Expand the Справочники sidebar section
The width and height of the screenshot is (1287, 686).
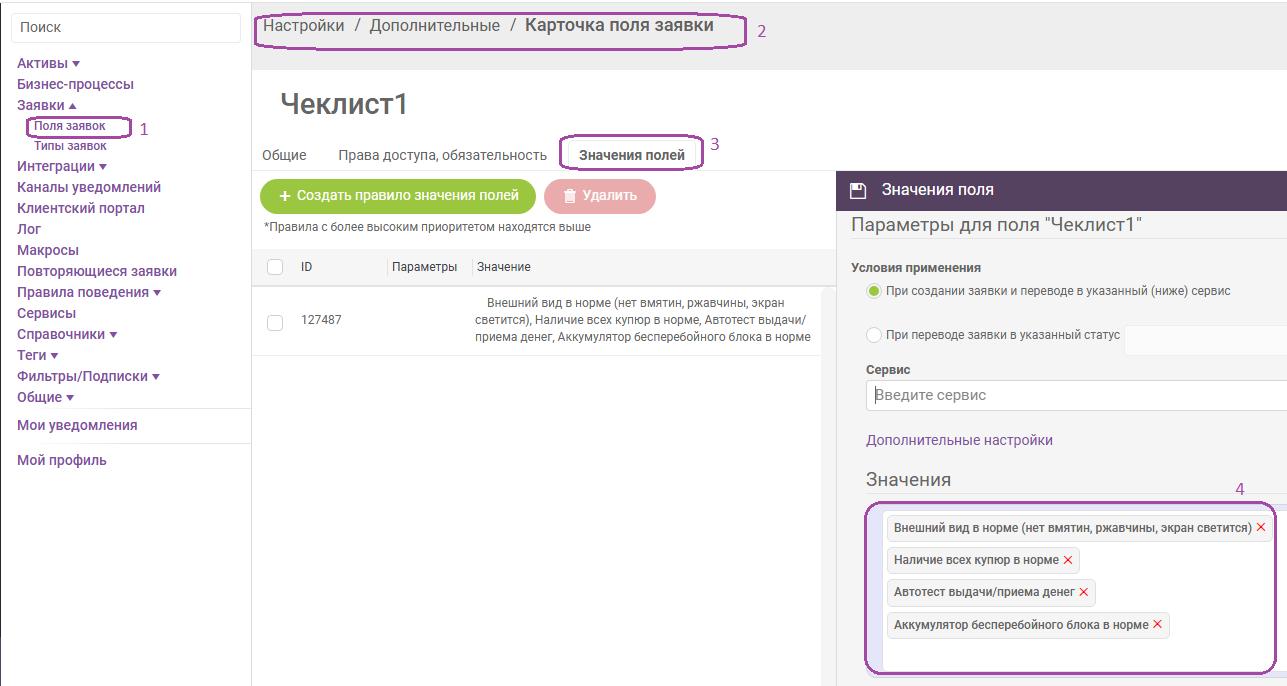[x=66, y=334]
